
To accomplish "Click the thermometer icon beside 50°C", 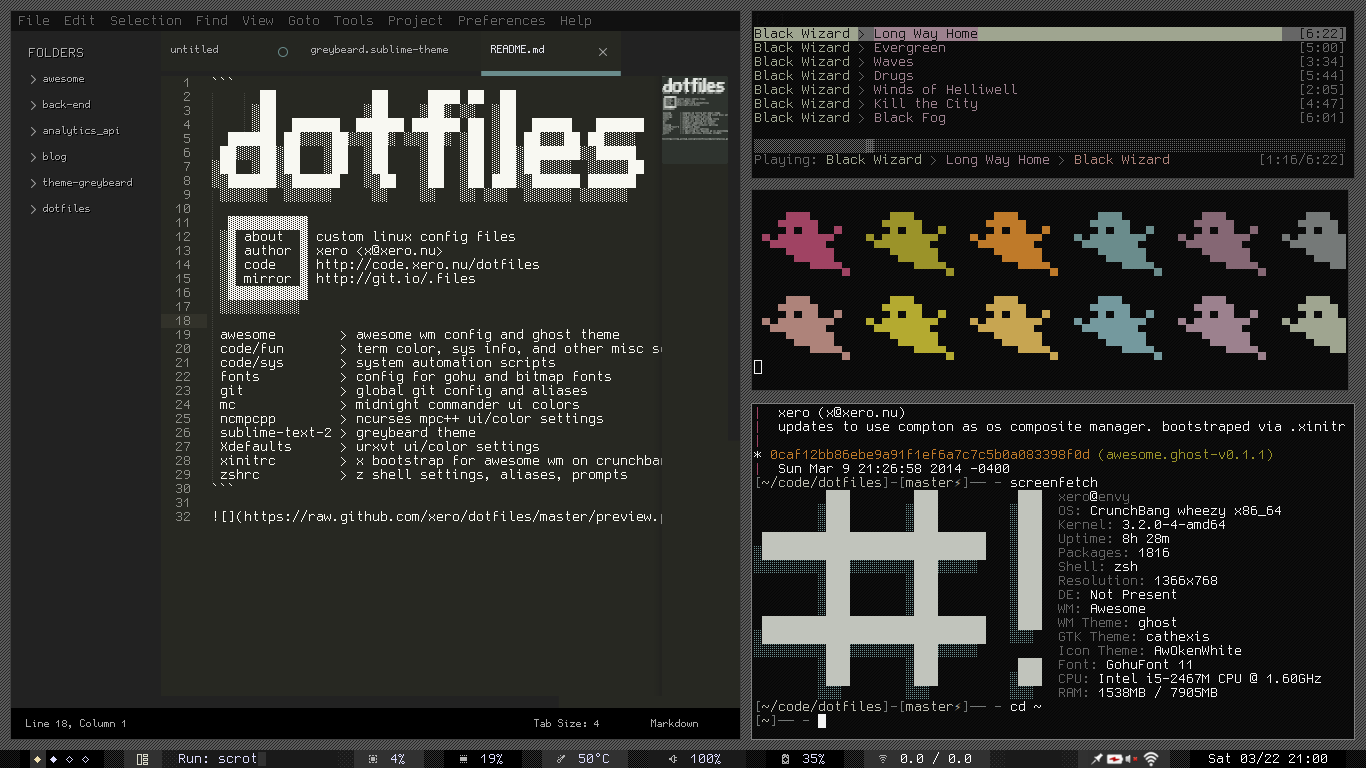I will coord(560,759).
